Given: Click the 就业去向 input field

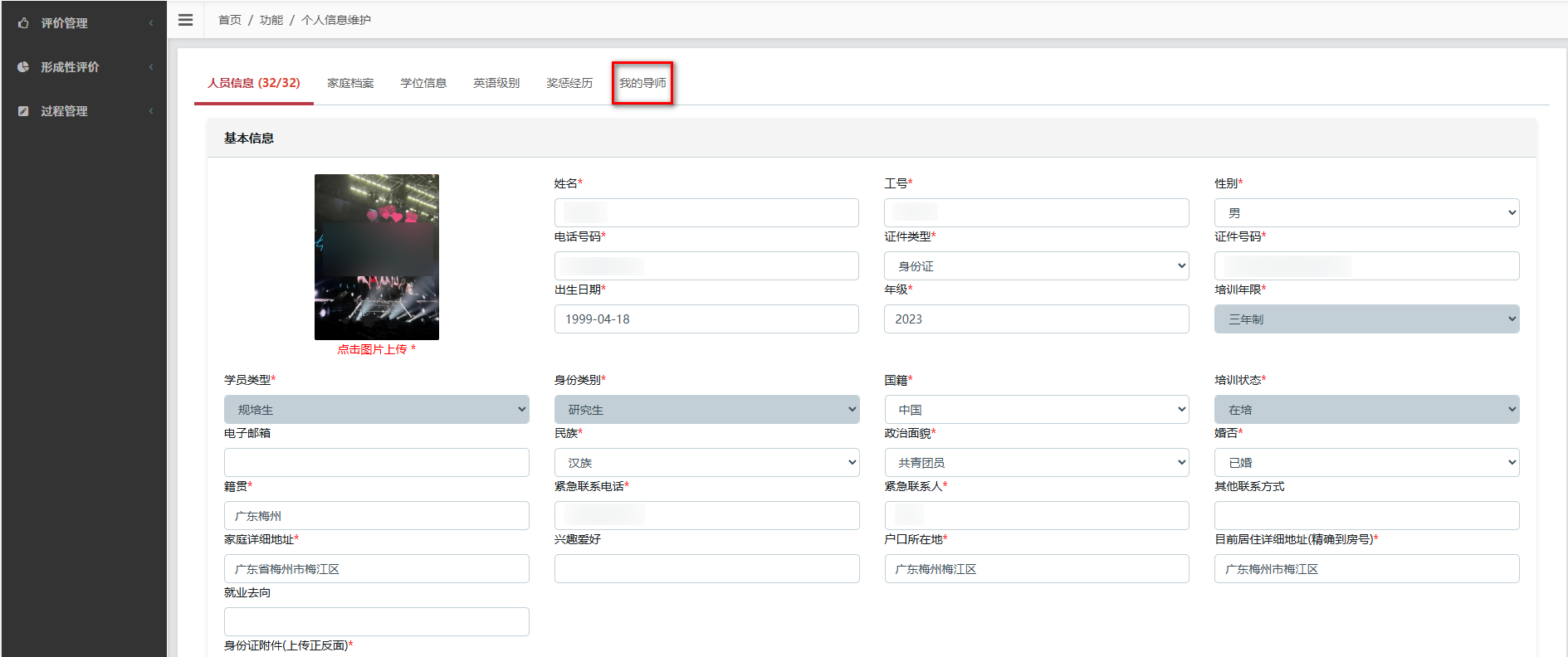Looking at the screenshot, I should 377,621.
